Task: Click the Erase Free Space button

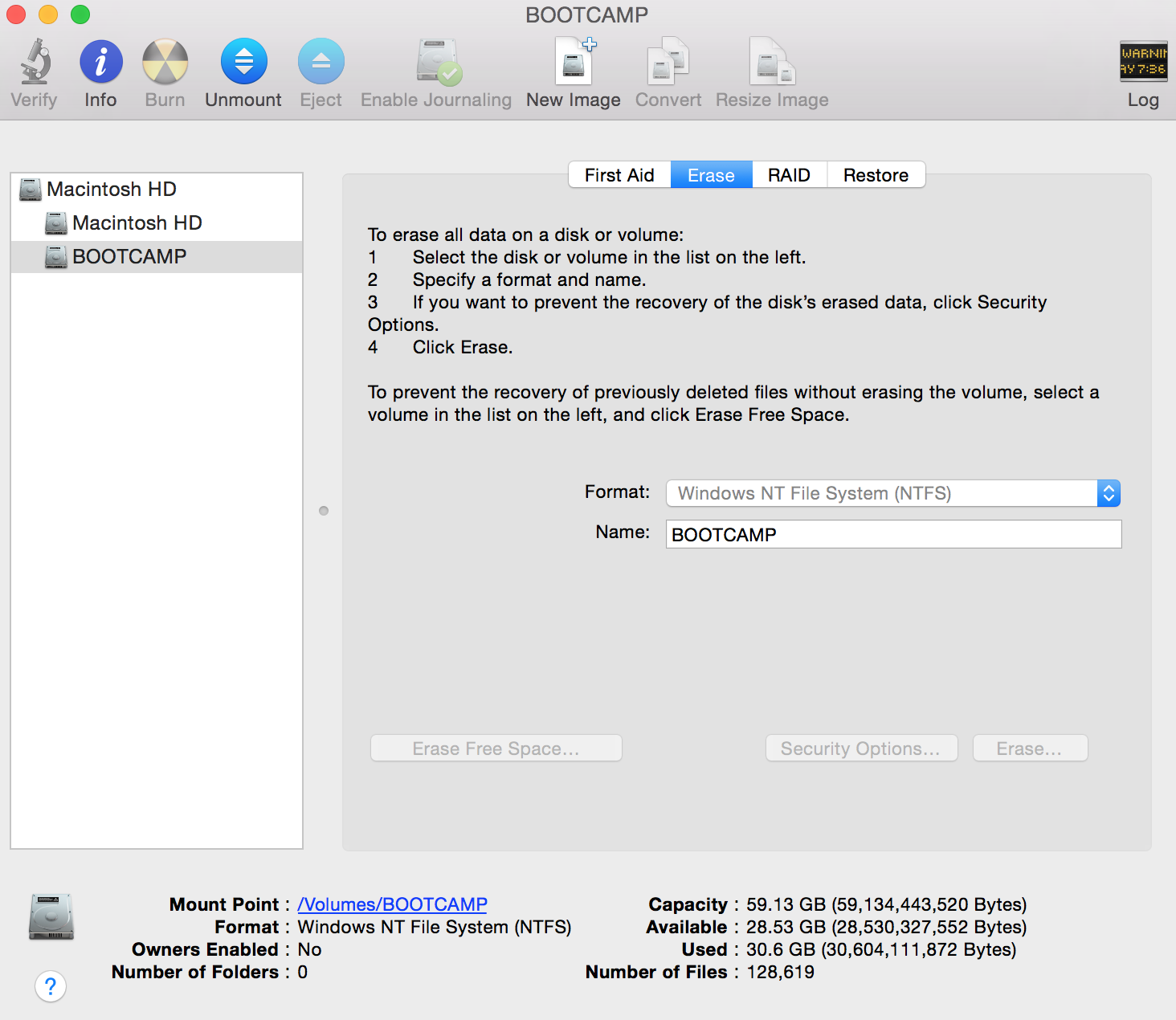Action: point(496,749)
